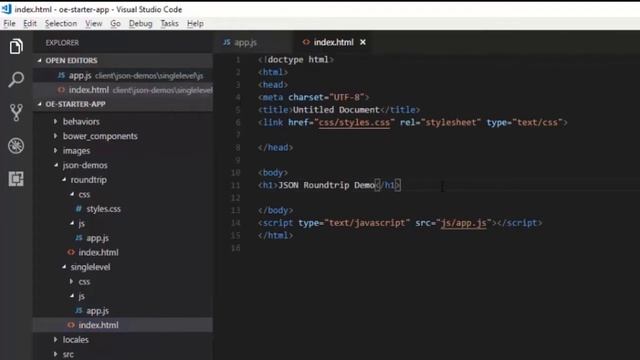Collapse the json-demos folder
Image resolution: width=640 pixels, height=360 pixels.
(56, 165)
